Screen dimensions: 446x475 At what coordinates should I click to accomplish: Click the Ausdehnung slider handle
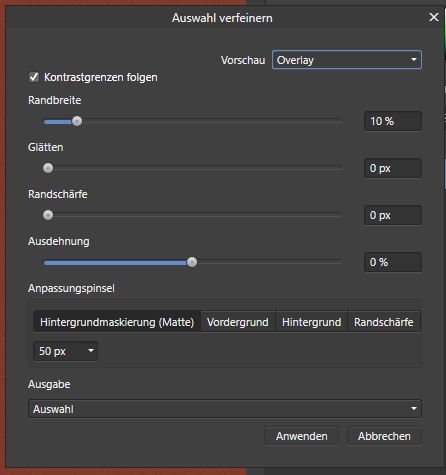[x=192, y=262]
